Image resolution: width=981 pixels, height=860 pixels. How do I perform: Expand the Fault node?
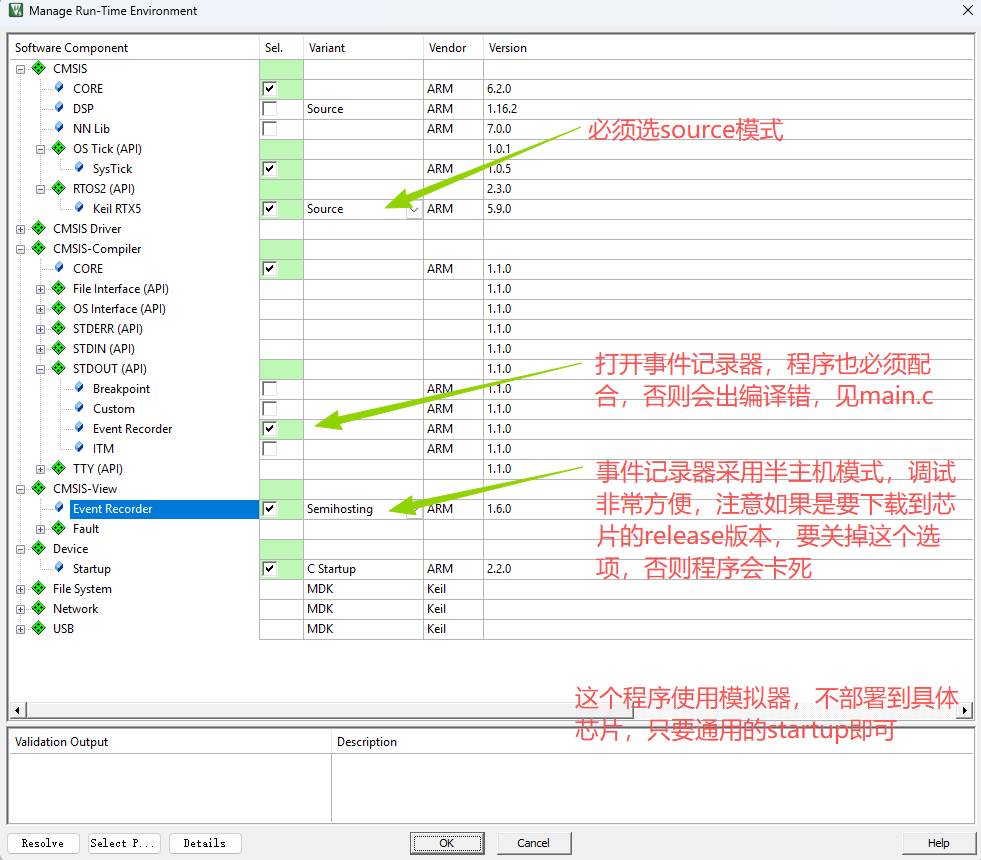click(41, 530)
